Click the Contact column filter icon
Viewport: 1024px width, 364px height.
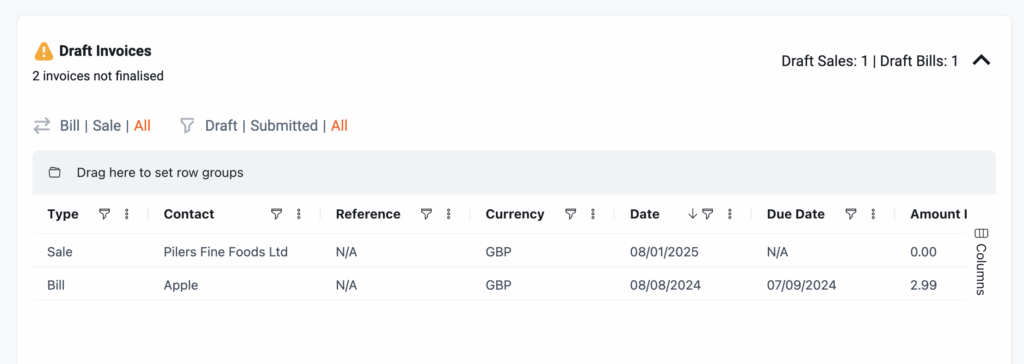point(276,214)
